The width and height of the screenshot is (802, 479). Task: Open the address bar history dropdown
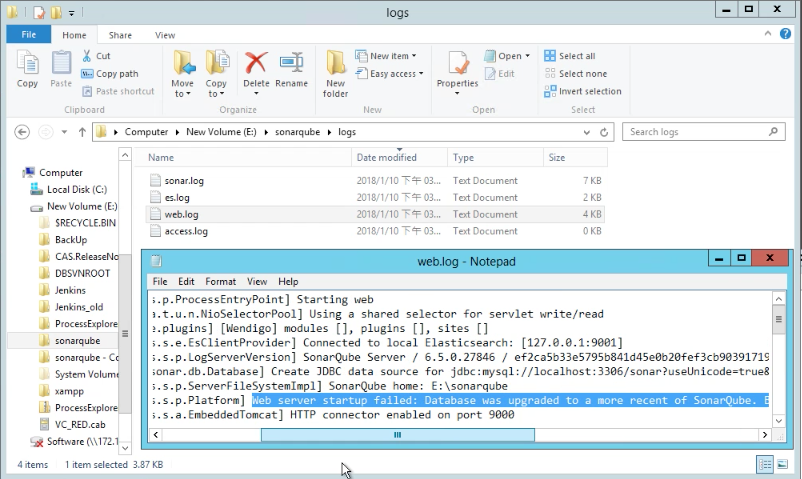click(x=587, y=132)
